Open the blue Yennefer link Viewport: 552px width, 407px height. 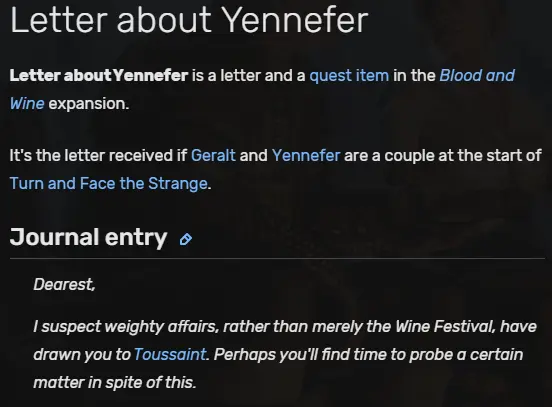[x=306, y=155]
